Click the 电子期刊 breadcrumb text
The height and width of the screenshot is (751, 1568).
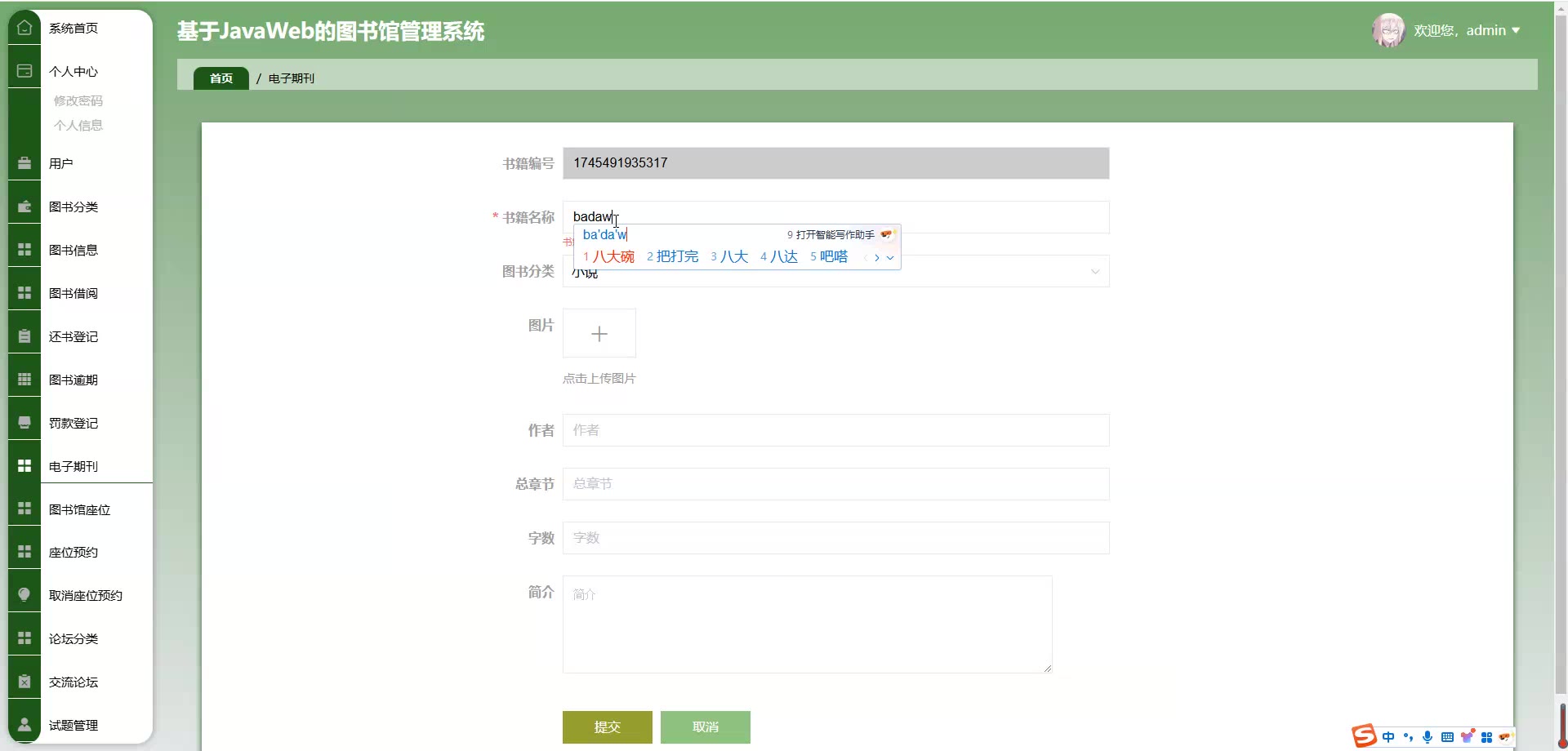(292, 78)
